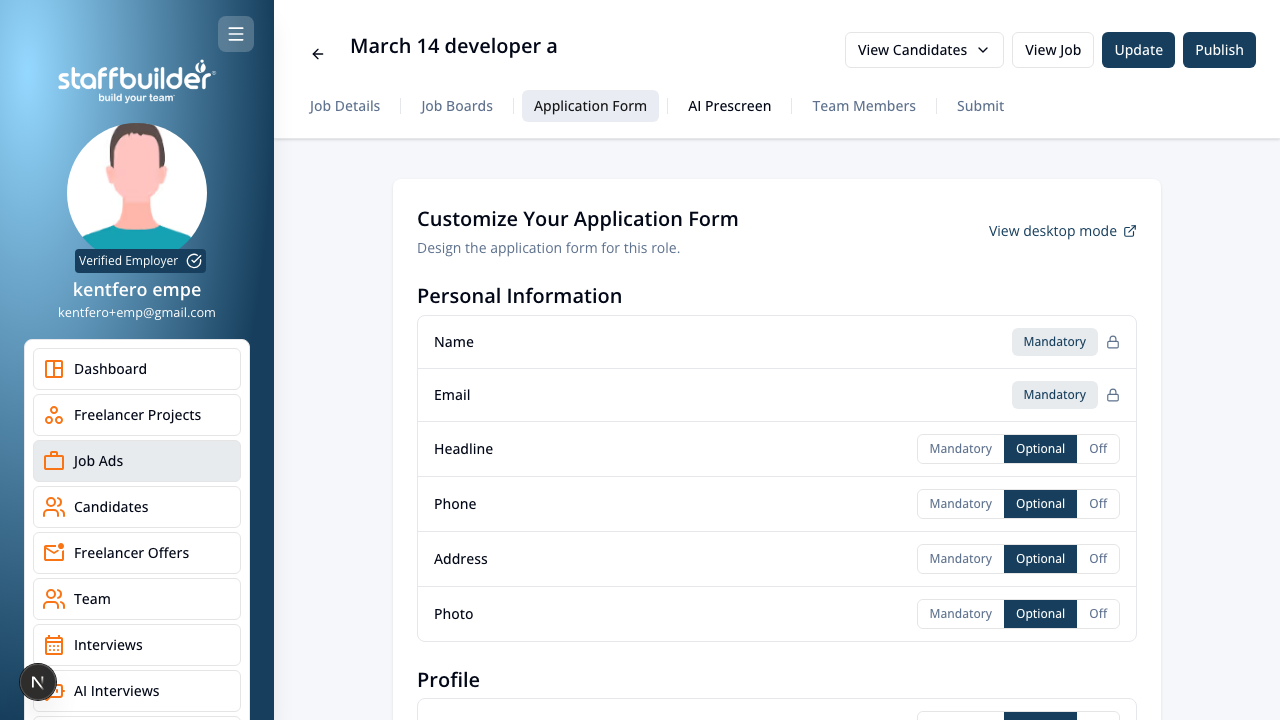Viewport: 1280px width, 720px height.
Task: Click the Dashboard icon in sidebar
Action: coord(54,369)
